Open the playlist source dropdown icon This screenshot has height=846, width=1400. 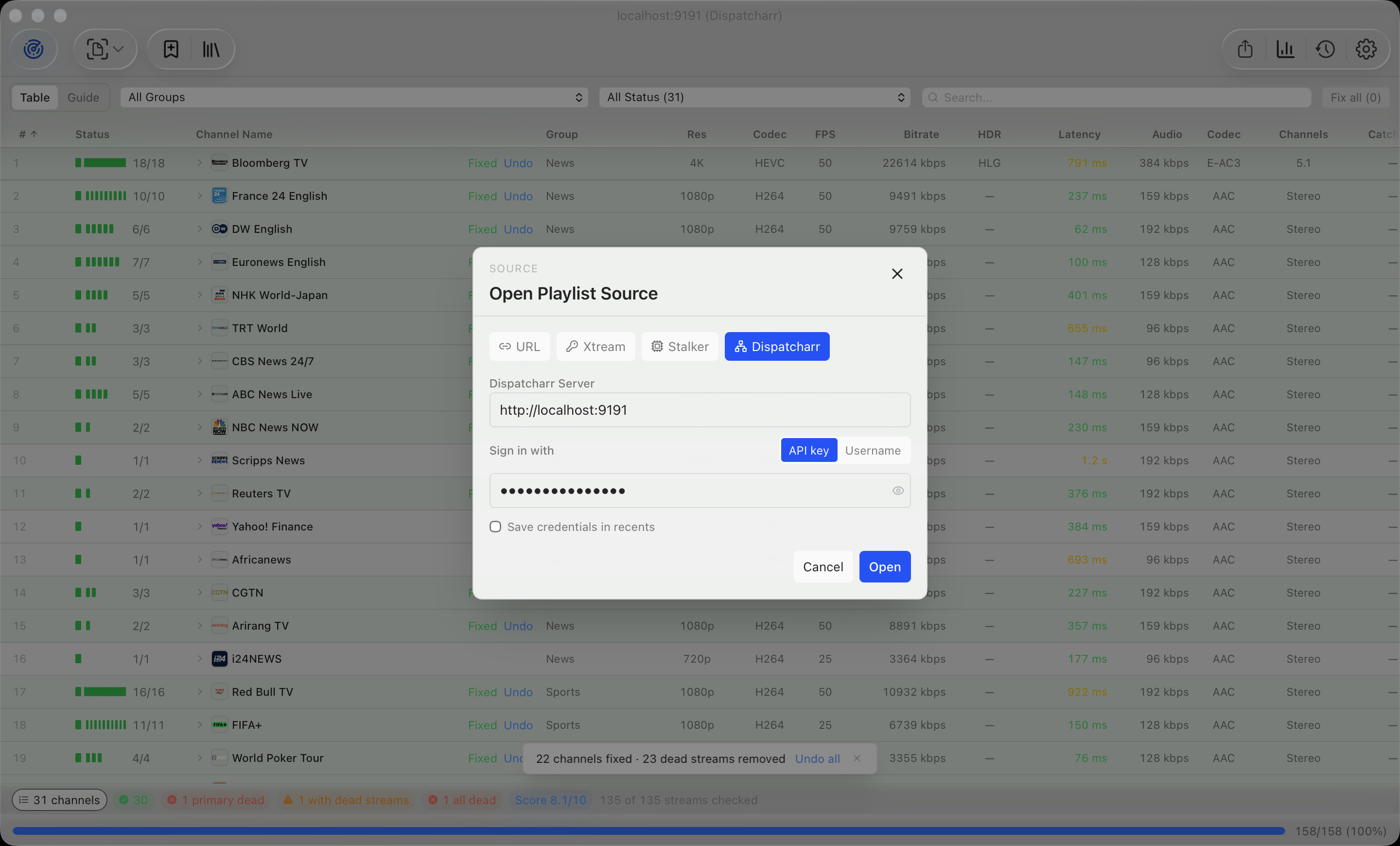tap(105, 49)
